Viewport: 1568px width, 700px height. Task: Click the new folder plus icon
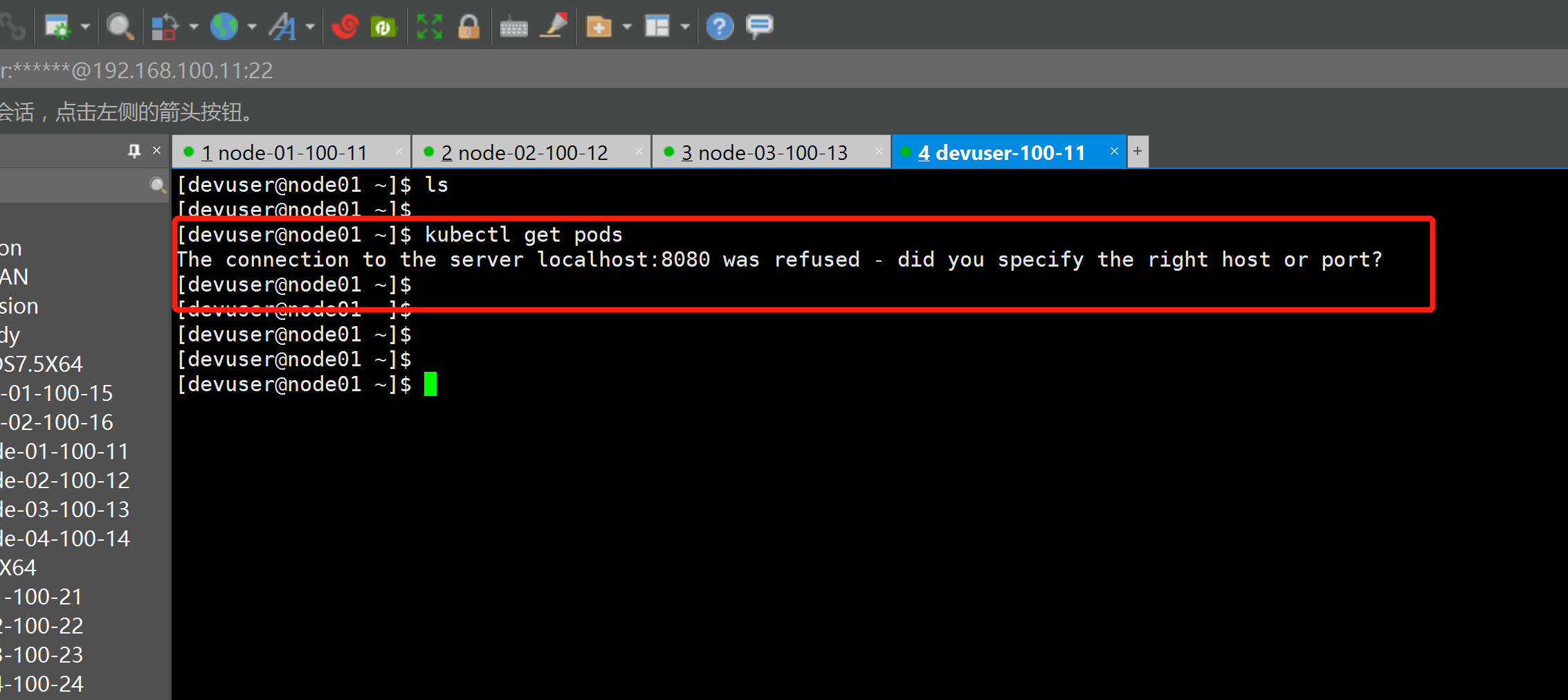pyautogui.click(x=599, y=27)
